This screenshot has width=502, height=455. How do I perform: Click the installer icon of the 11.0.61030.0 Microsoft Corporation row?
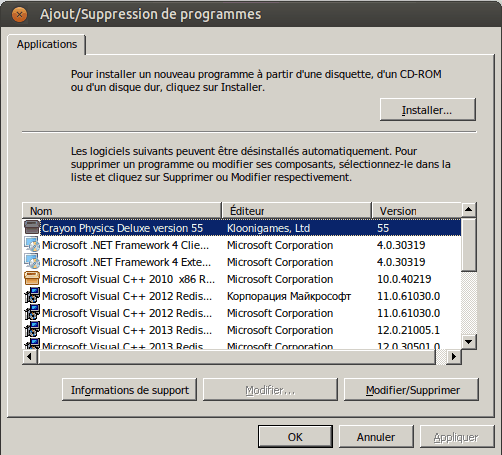(x=32, y=313)
